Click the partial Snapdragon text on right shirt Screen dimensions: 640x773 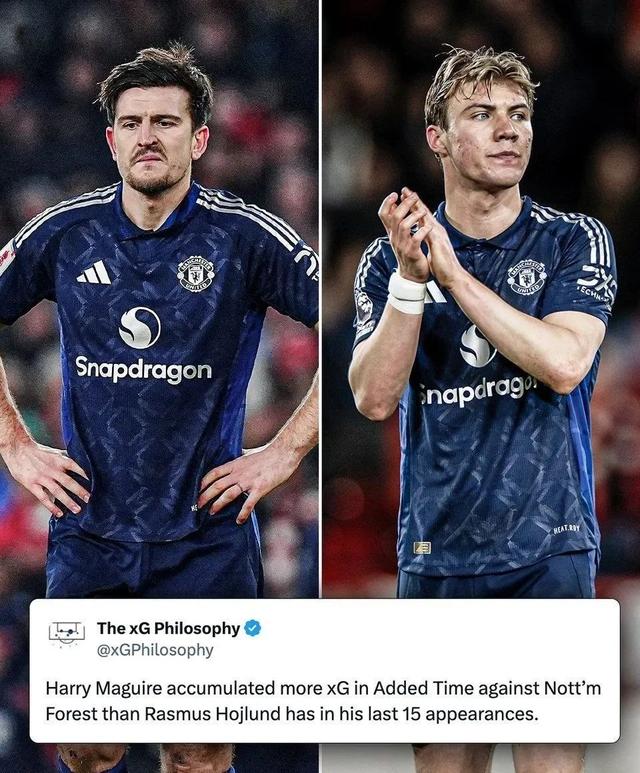pyautogui.click(x=476, y=392)
